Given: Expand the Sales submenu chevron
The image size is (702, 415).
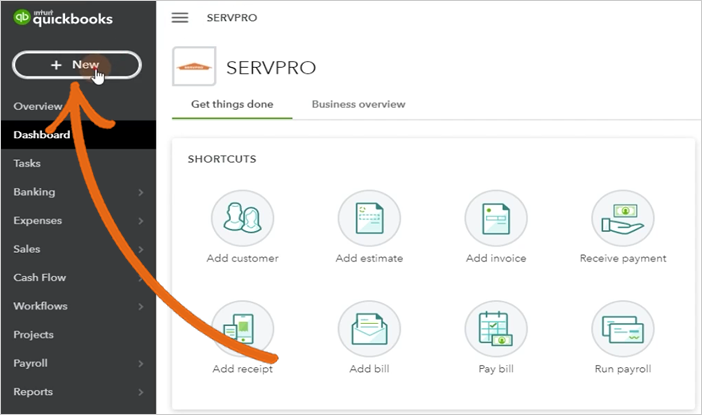Looking at the screenshot, I should tap(141, 249).
